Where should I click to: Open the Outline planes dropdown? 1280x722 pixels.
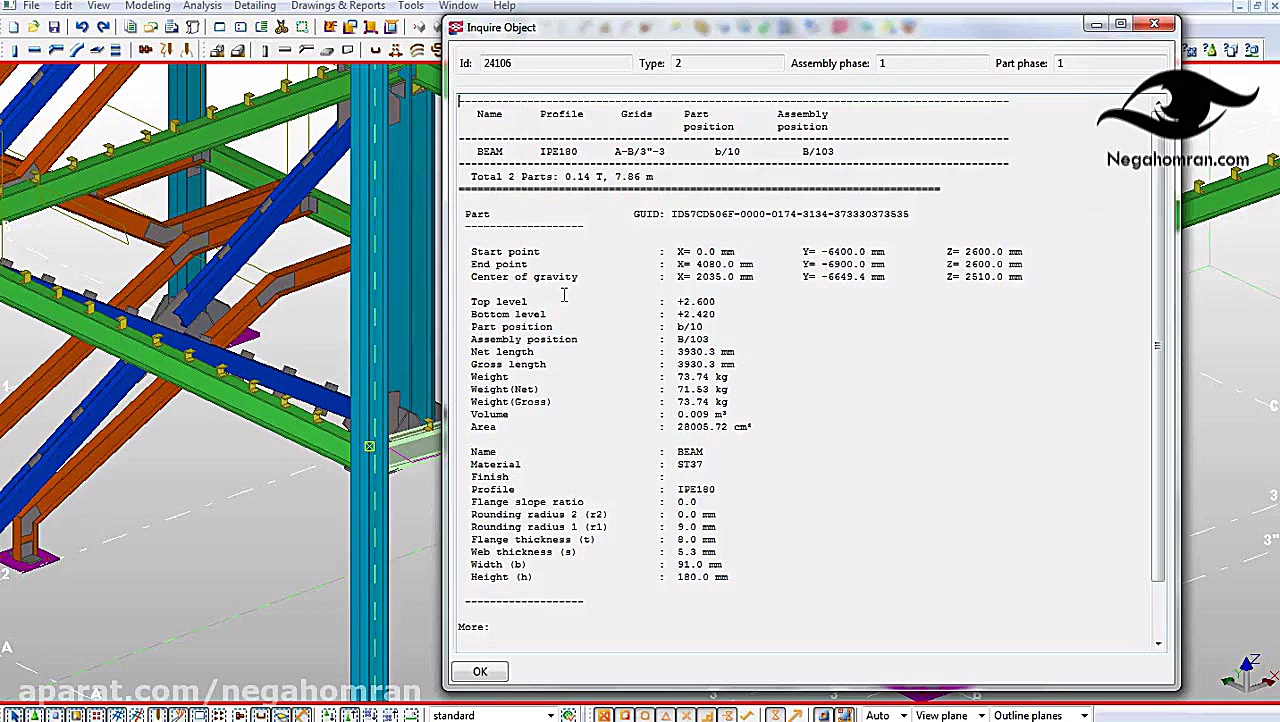1041,715
